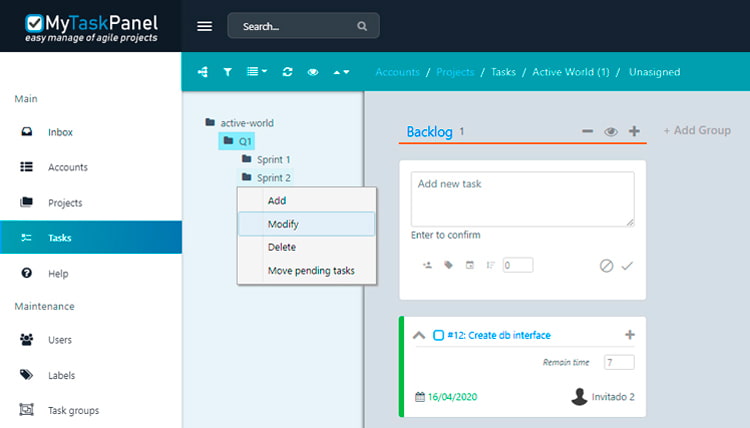Open the filter funnel tool
Image resolution: width=750 pixels, height=428 pixels.
pos(228,72)
